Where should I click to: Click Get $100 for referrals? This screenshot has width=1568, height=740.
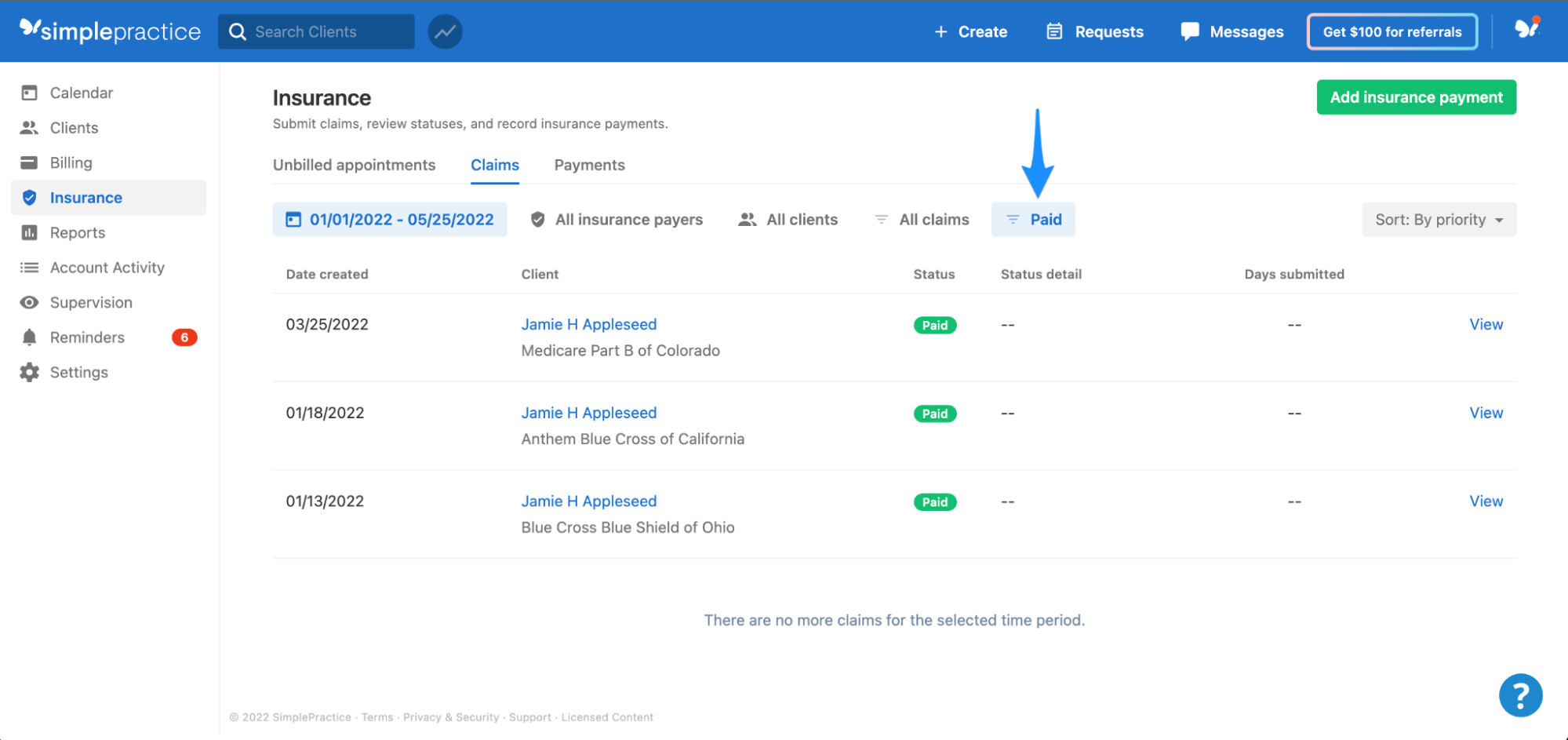1392,31
